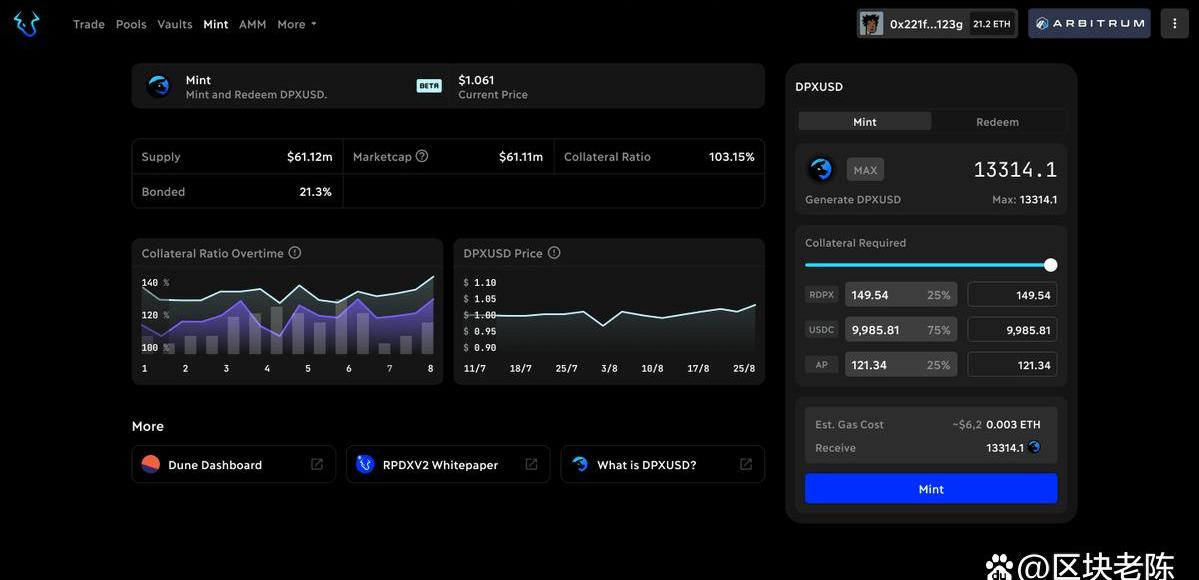Open the Pools page from navigation
Image resolution: width=1199 pixels, height=580 pixels.
tap(131, 24)
